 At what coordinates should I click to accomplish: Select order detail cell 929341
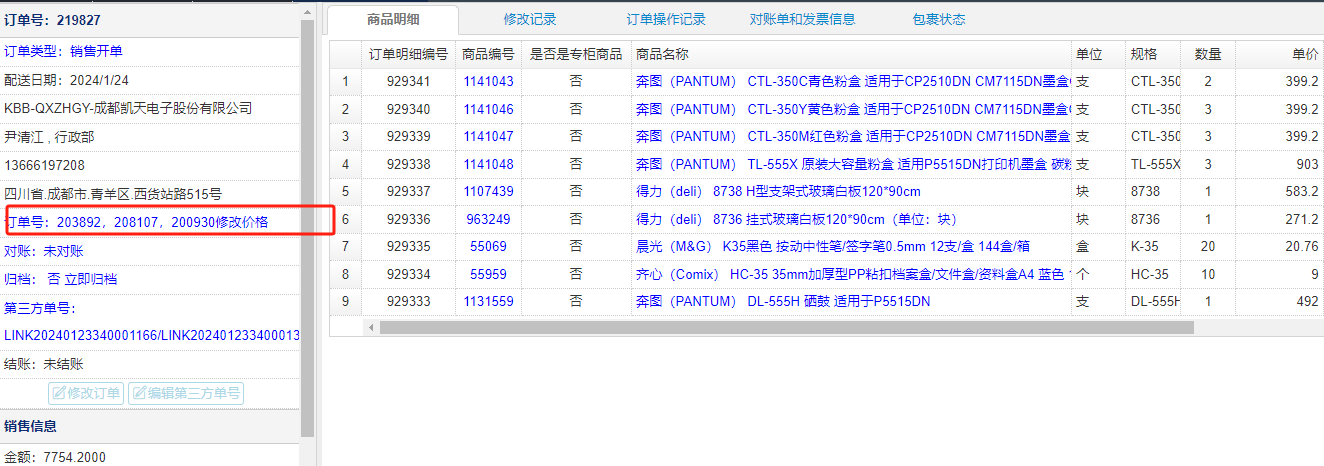tap(408, 82)
